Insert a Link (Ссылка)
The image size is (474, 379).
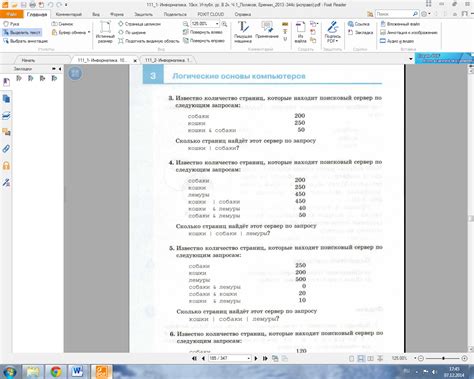359,24
